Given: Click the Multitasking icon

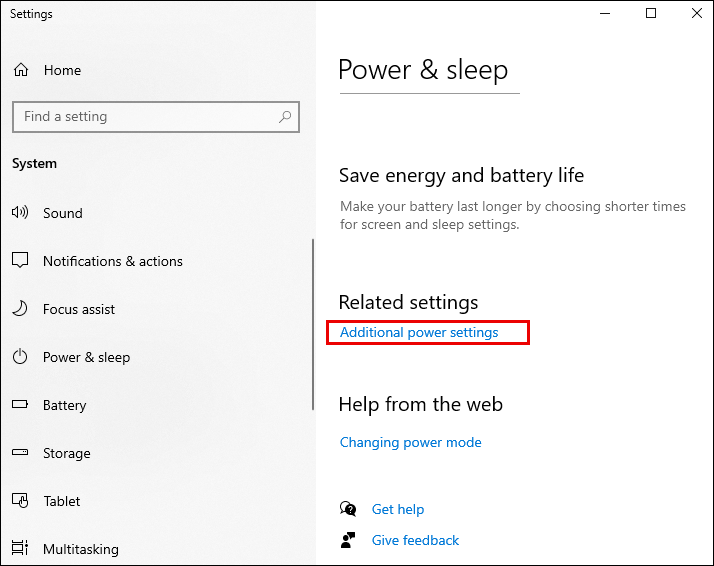Looking at the screenshot, I should coord(20,549).
